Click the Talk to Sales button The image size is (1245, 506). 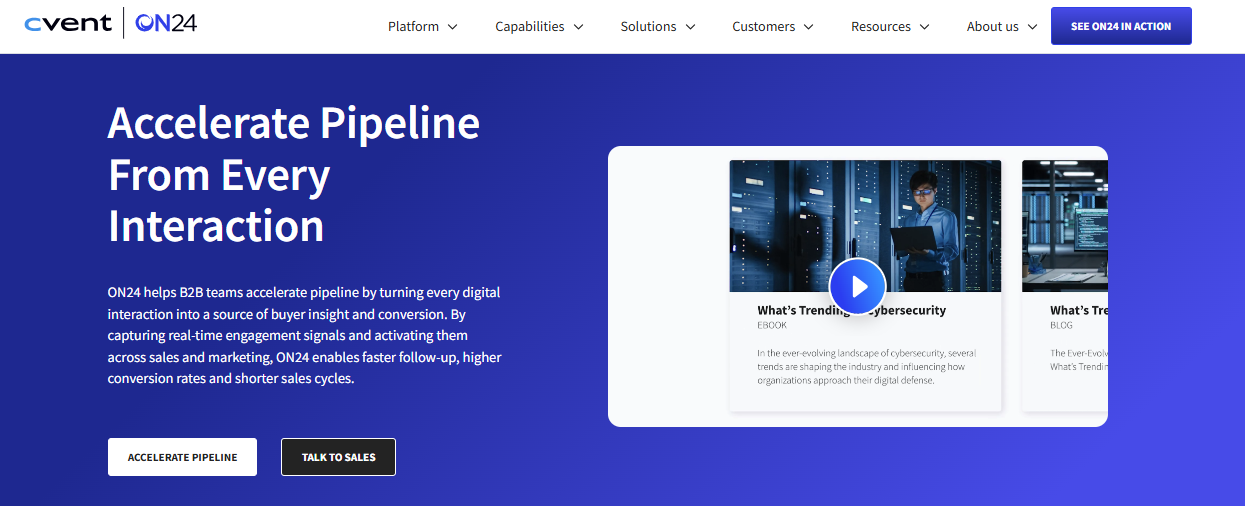[x=338, y=457]
